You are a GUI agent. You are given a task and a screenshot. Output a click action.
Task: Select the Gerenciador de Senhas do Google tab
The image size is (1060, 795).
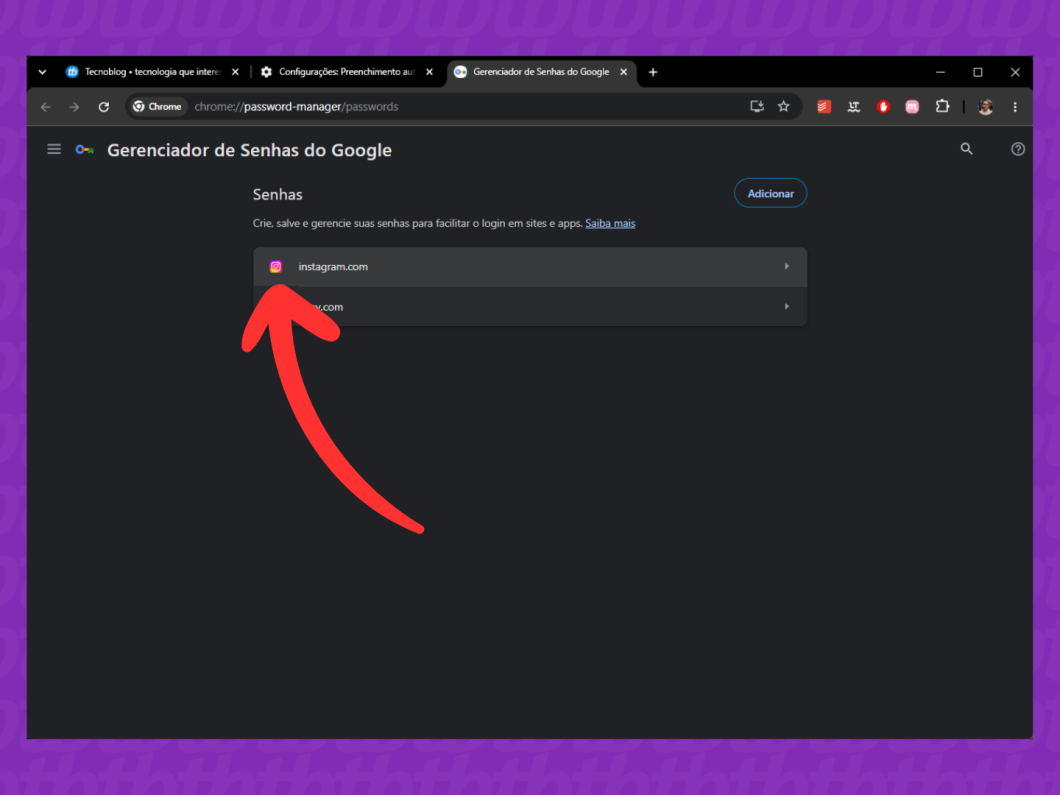pos(541,72)
